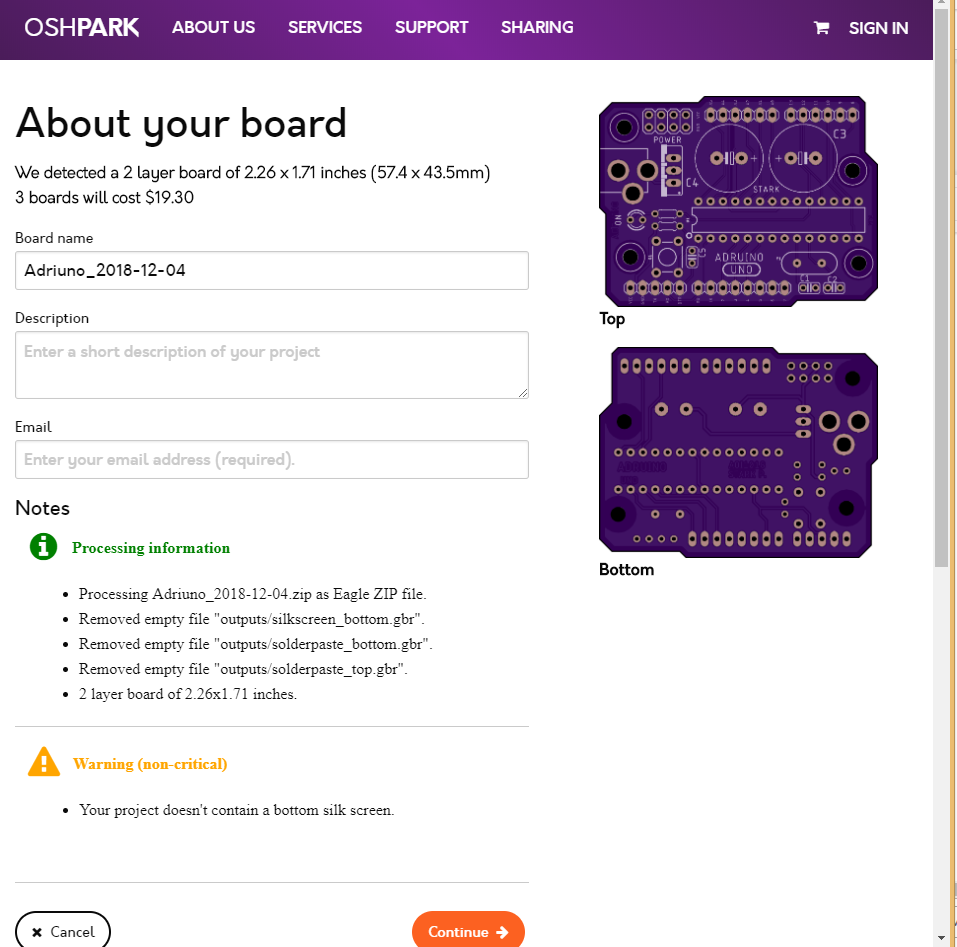The image size is (957, 947).
Task: Open the About Us menu
Action: [x=213, y=28]
